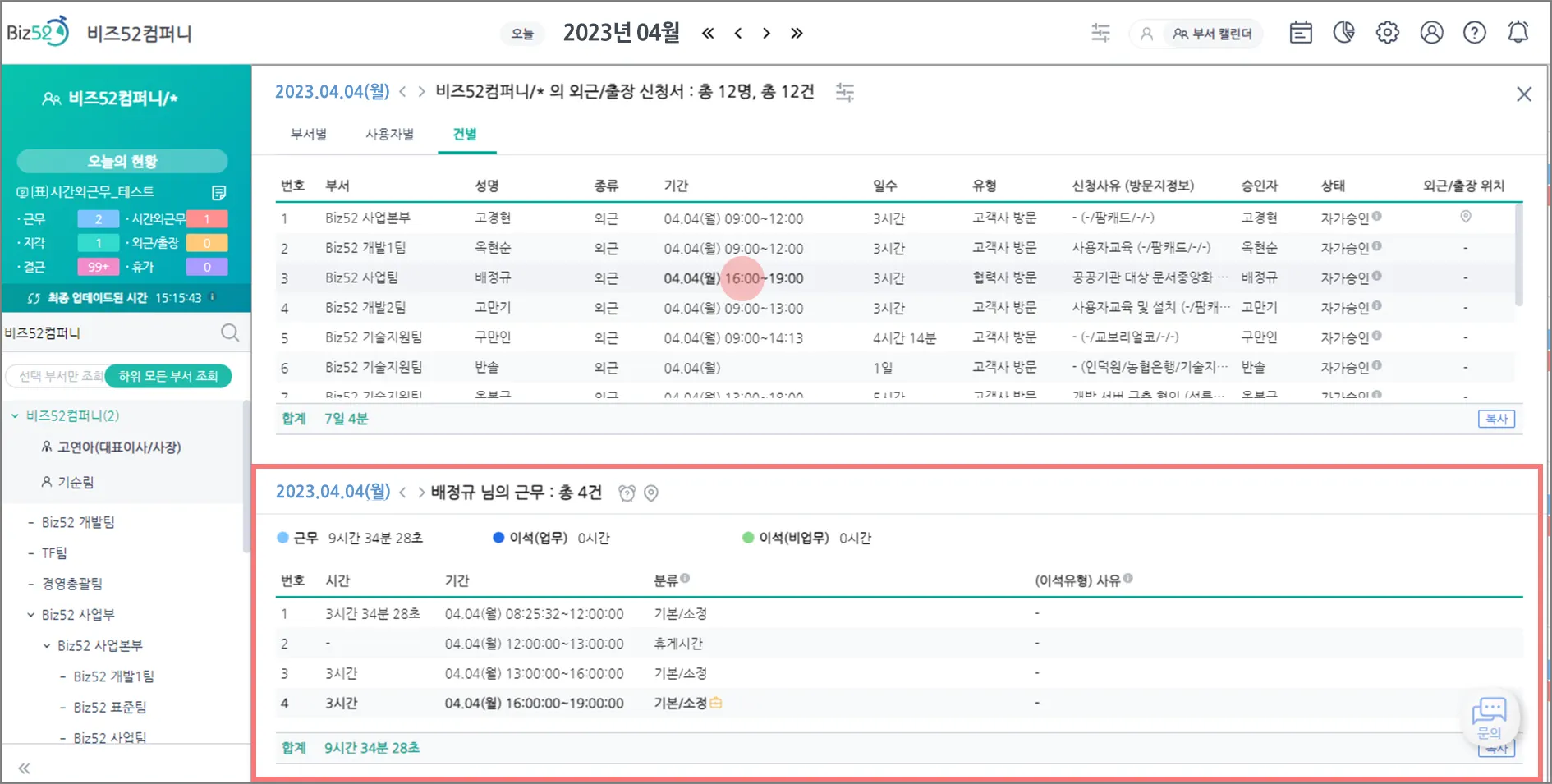The width and height of the screenshot is (1552, 784).
Task: Jump back a year with double-left arrow
Action: (x=708, y=34)
